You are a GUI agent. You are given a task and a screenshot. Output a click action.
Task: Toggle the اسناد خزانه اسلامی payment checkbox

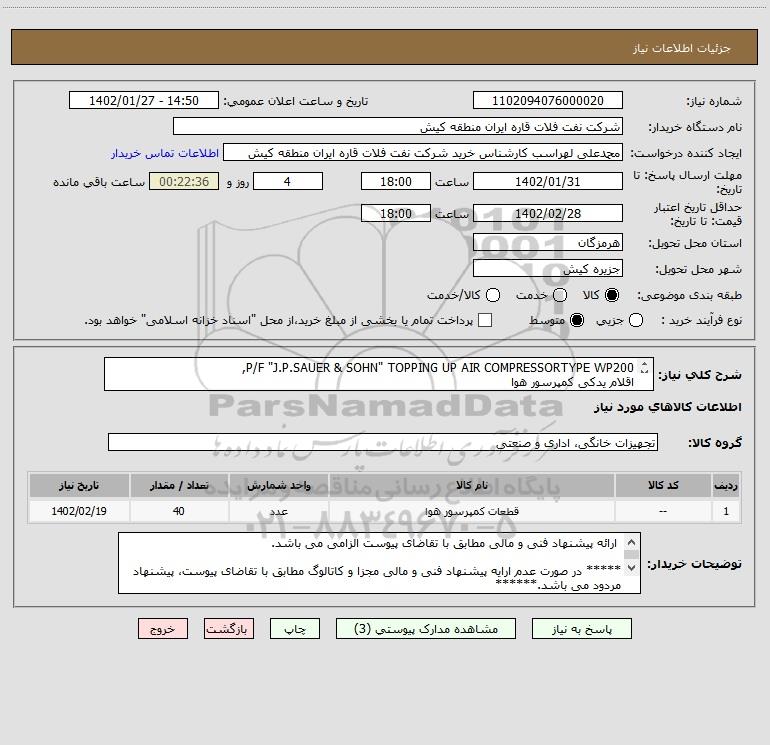485,320
